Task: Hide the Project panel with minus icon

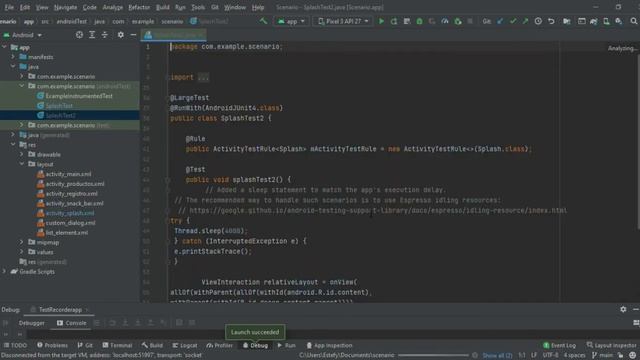Action: [133, 35]
